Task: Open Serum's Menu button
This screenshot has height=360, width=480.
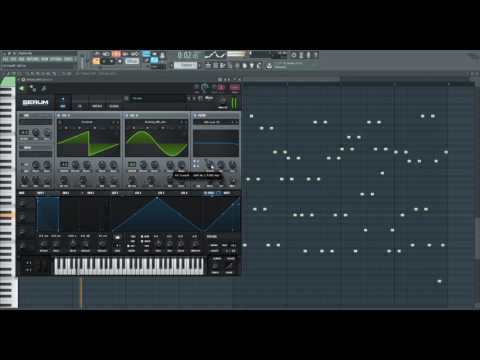Action: [x=209, y=98]
